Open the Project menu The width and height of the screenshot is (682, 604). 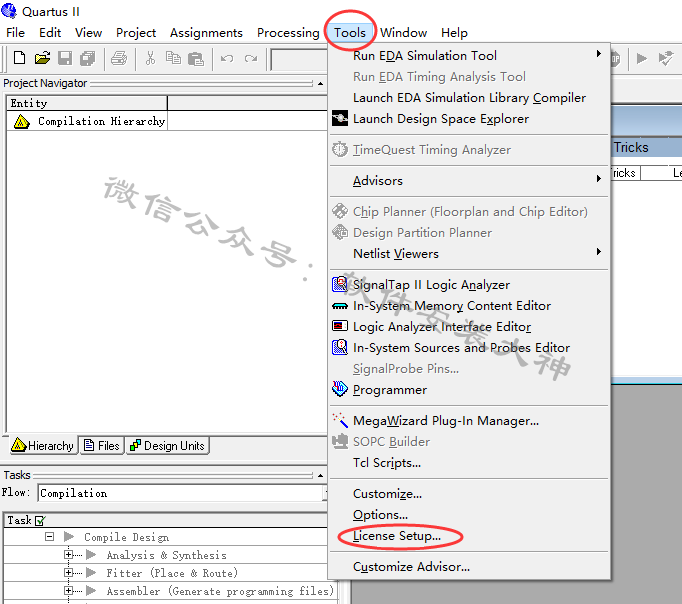click(136, 33)
